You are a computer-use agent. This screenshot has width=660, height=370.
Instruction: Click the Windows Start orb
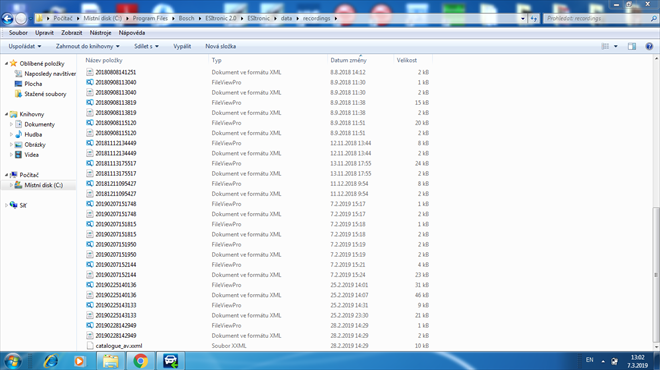pos(13,361)
